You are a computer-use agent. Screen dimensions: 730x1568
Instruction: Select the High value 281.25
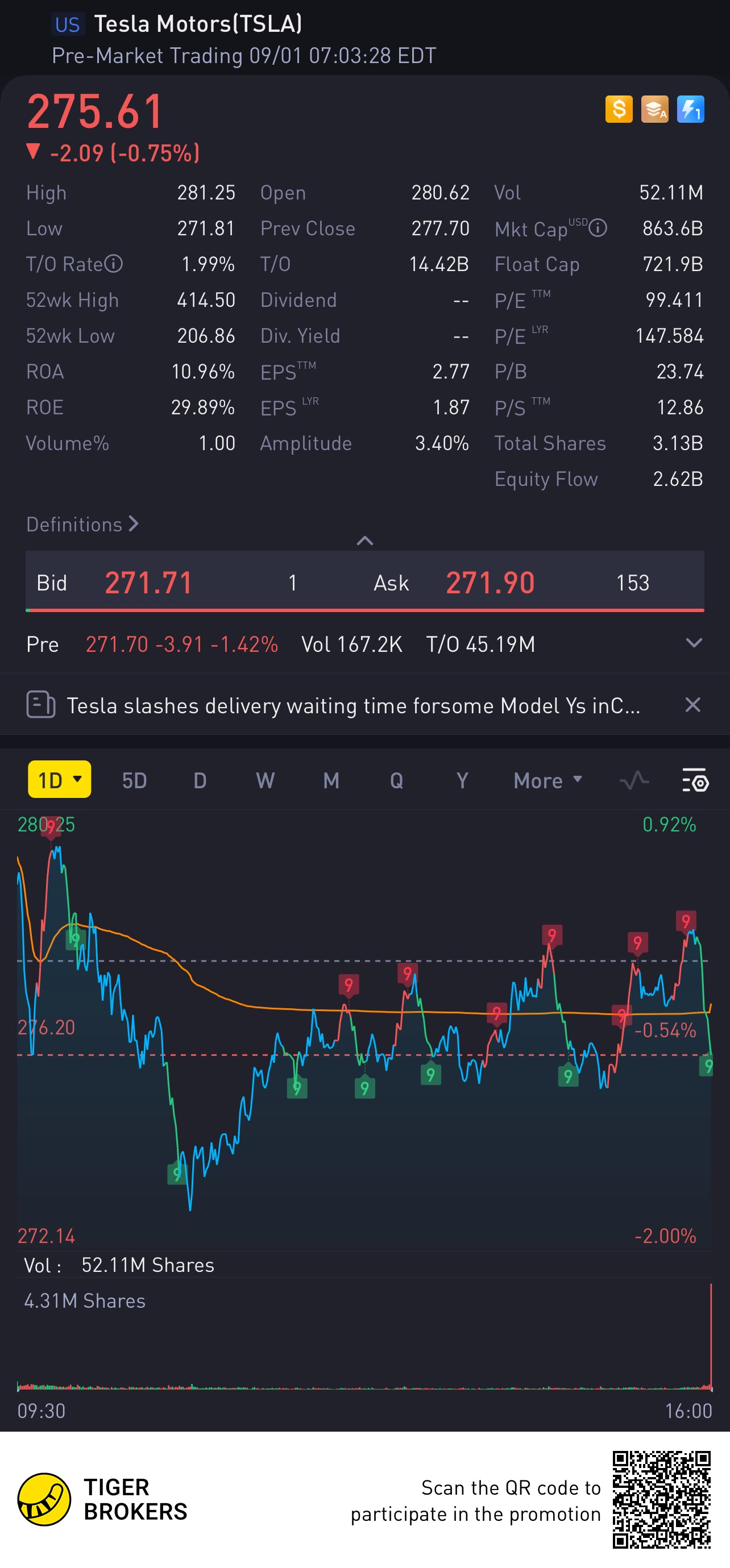click(206, 192)
